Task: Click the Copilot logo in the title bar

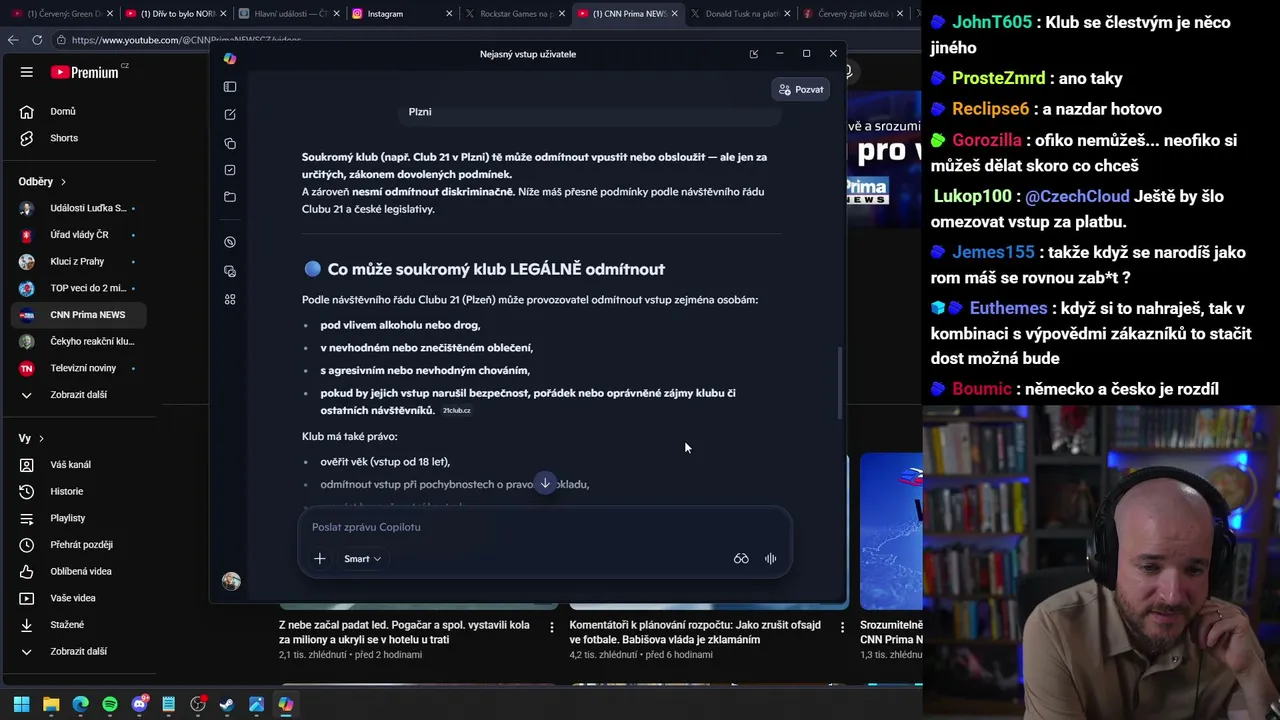Action: click(230, 58)
